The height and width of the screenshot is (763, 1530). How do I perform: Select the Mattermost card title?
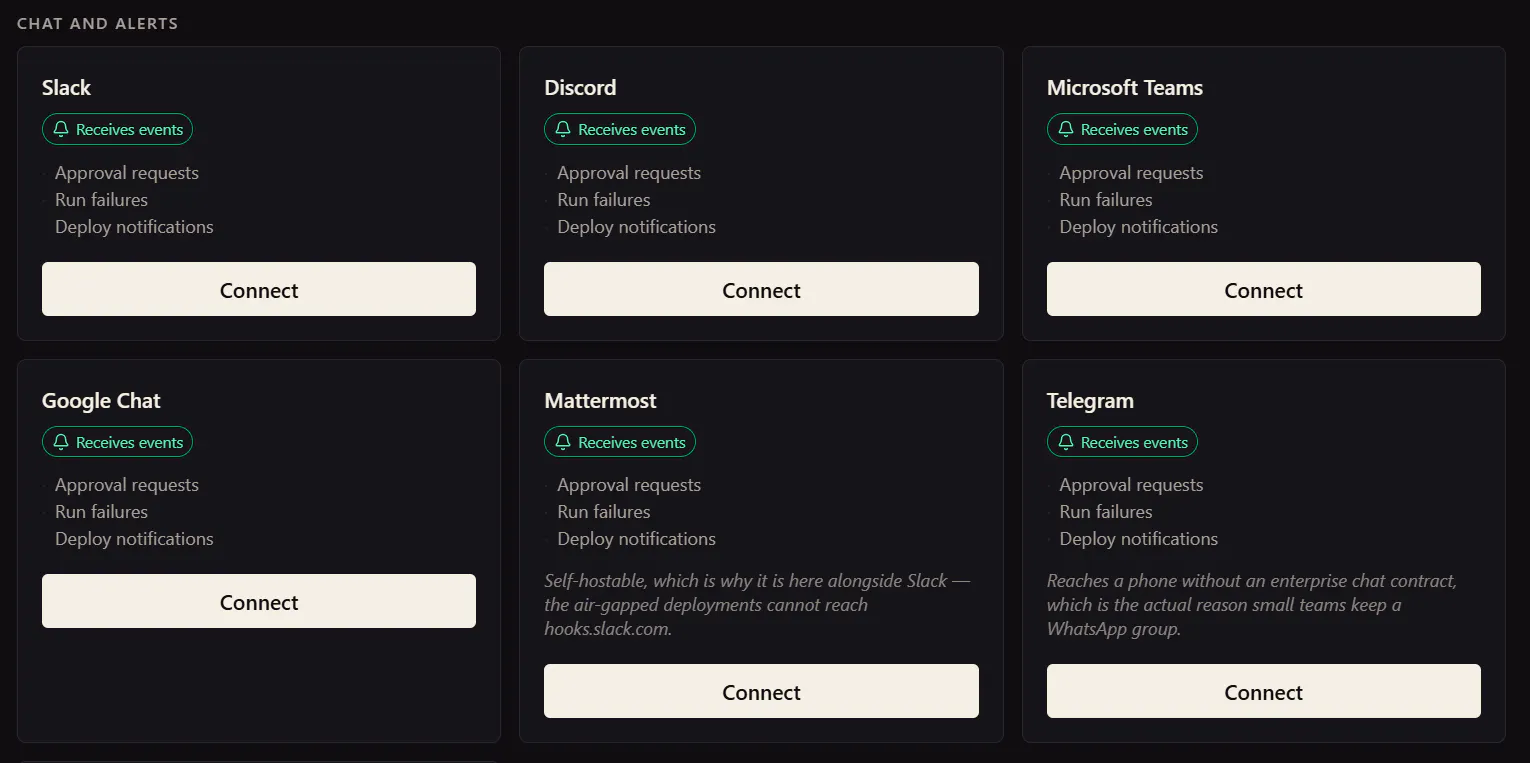coord(600,401)
